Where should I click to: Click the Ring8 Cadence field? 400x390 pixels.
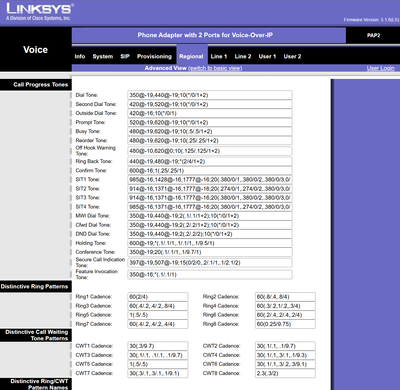(285, 324)
